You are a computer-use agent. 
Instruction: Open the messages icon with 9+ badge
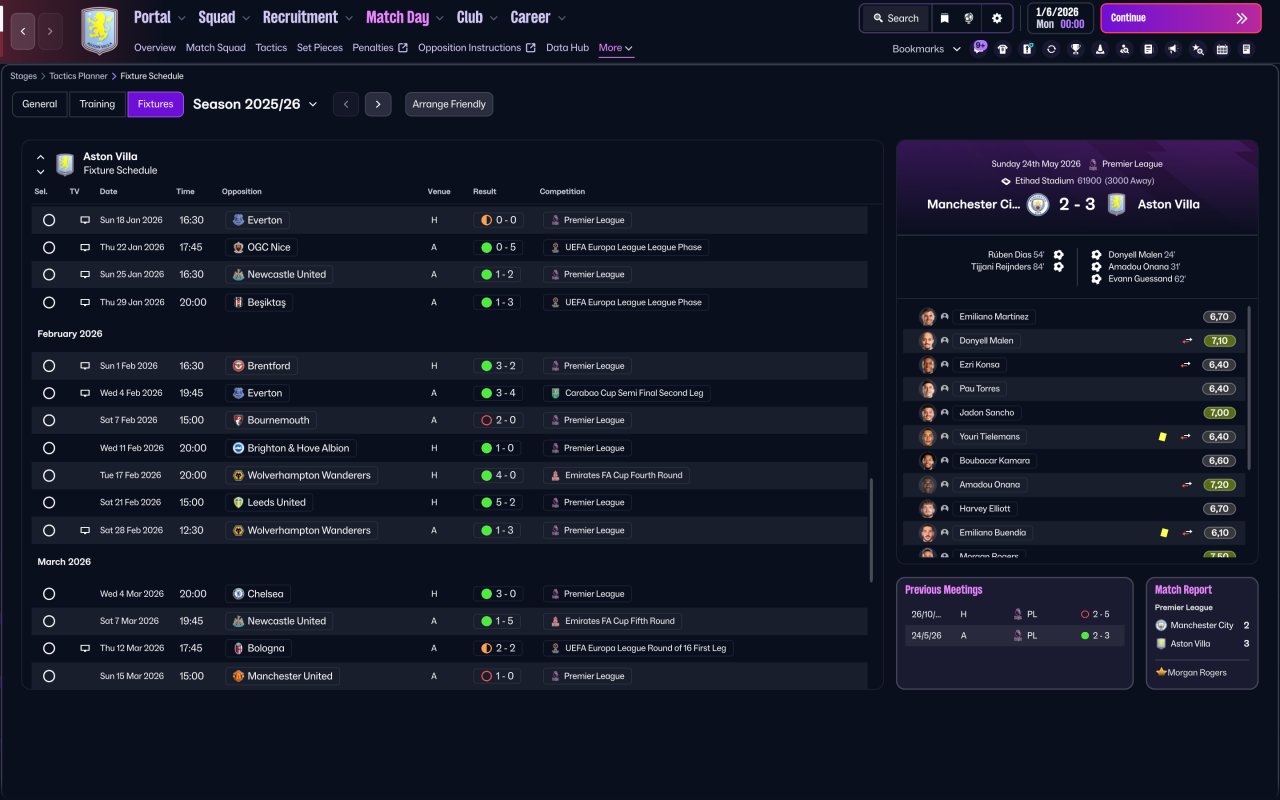click(979, 48)
